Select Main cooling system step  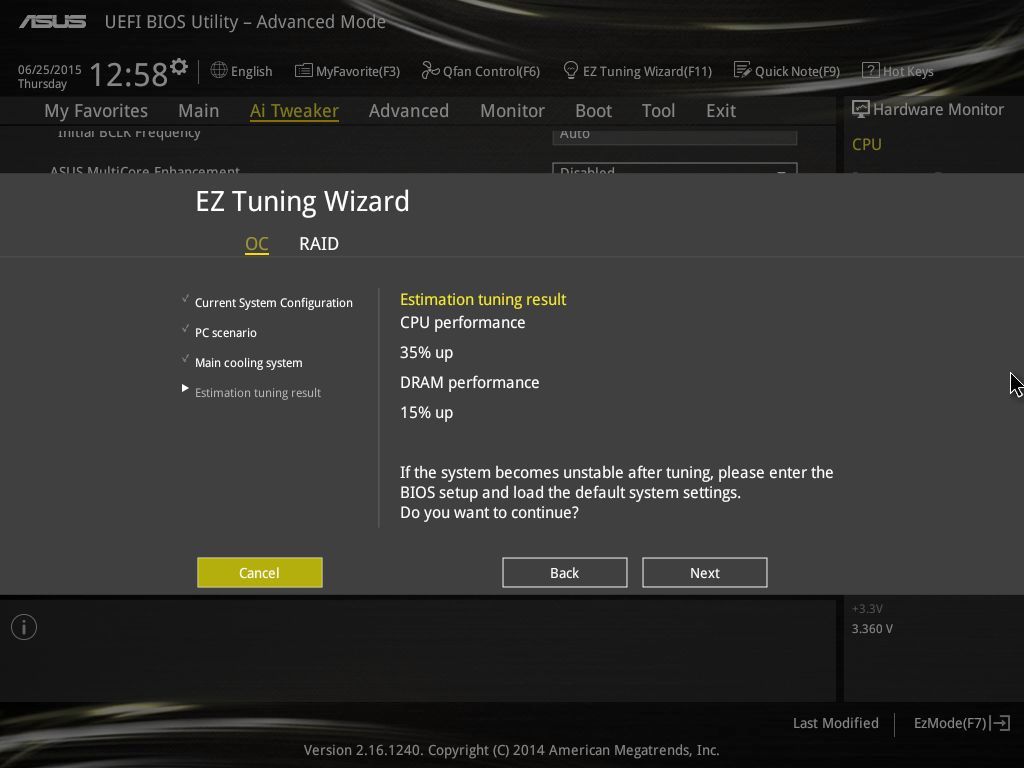pyautogui.click(x=248, y=362)
